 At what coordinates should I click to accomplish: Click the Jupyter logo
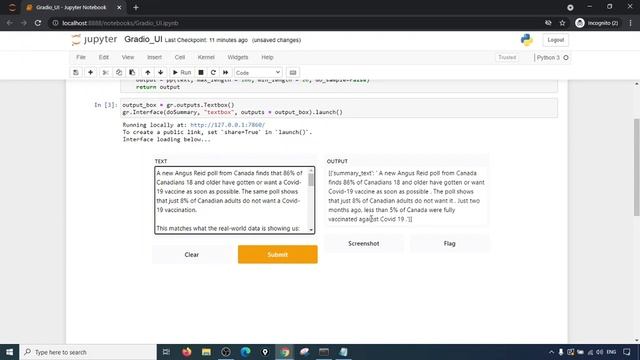click(x=94, y=40)
